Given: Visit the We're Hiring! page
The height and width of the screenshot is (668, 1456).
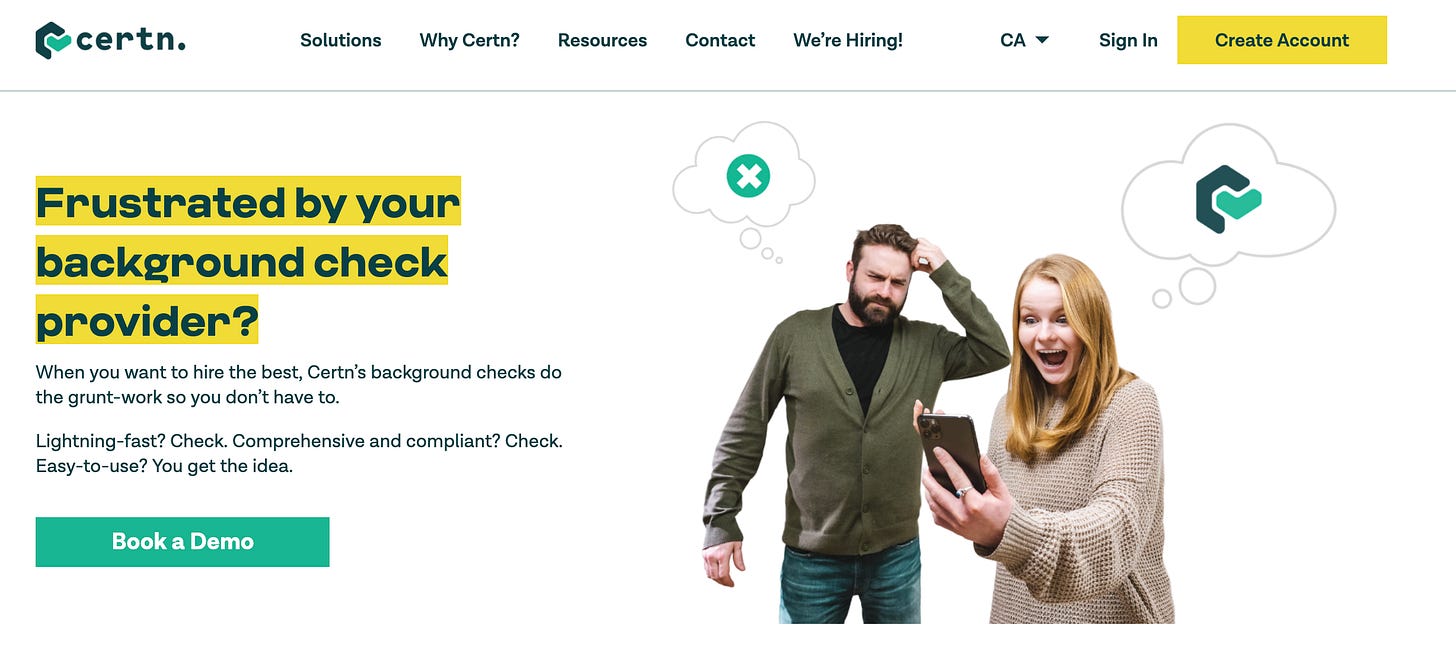Looking at the screenshot, I should tap(848, 40).
